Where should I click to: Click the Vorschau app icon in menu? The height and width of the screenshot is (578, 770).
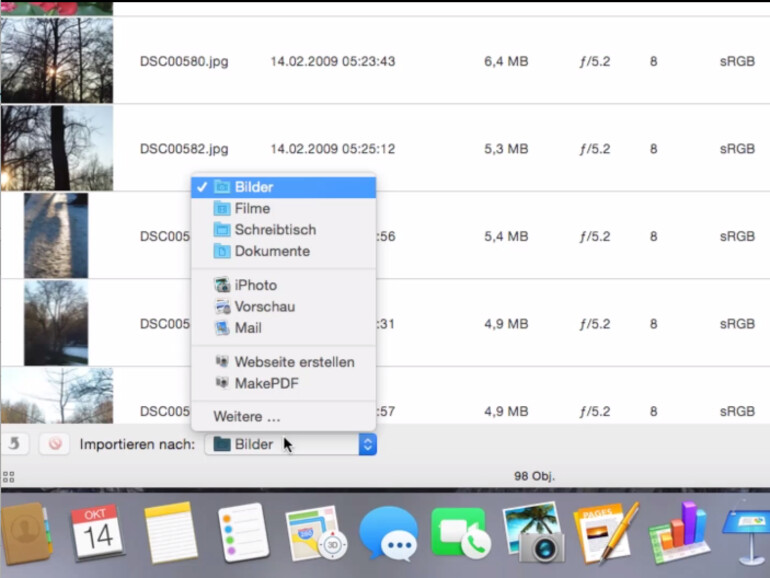coord(222,307)
